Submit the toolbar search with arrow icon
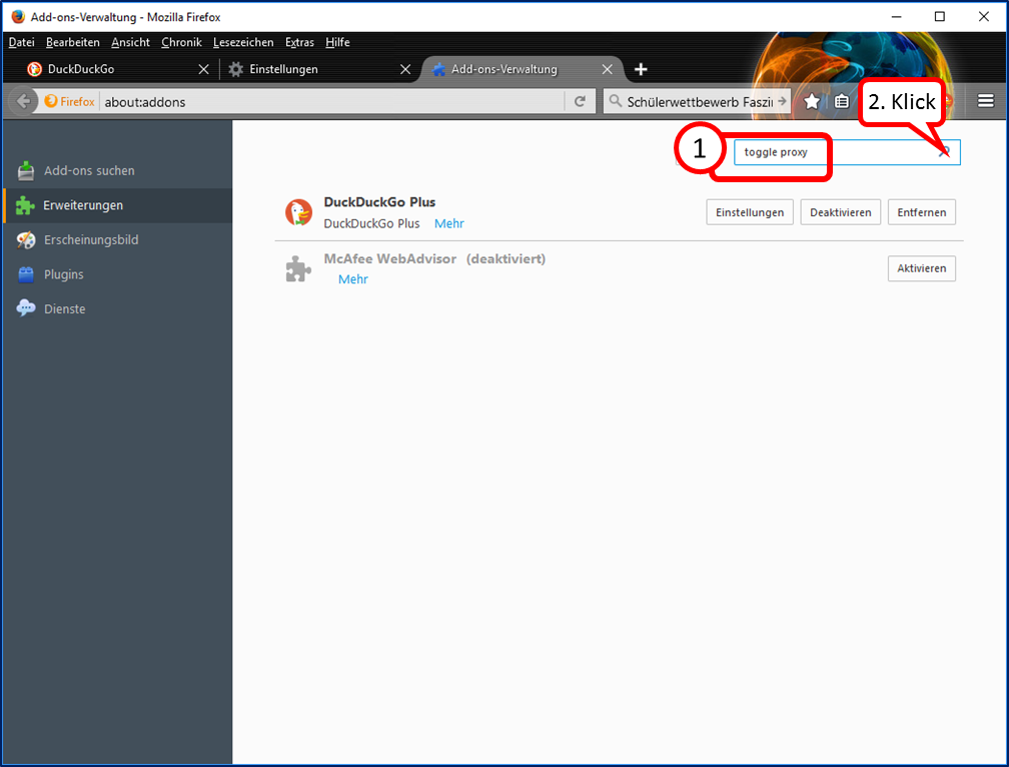 coord(782,101)
